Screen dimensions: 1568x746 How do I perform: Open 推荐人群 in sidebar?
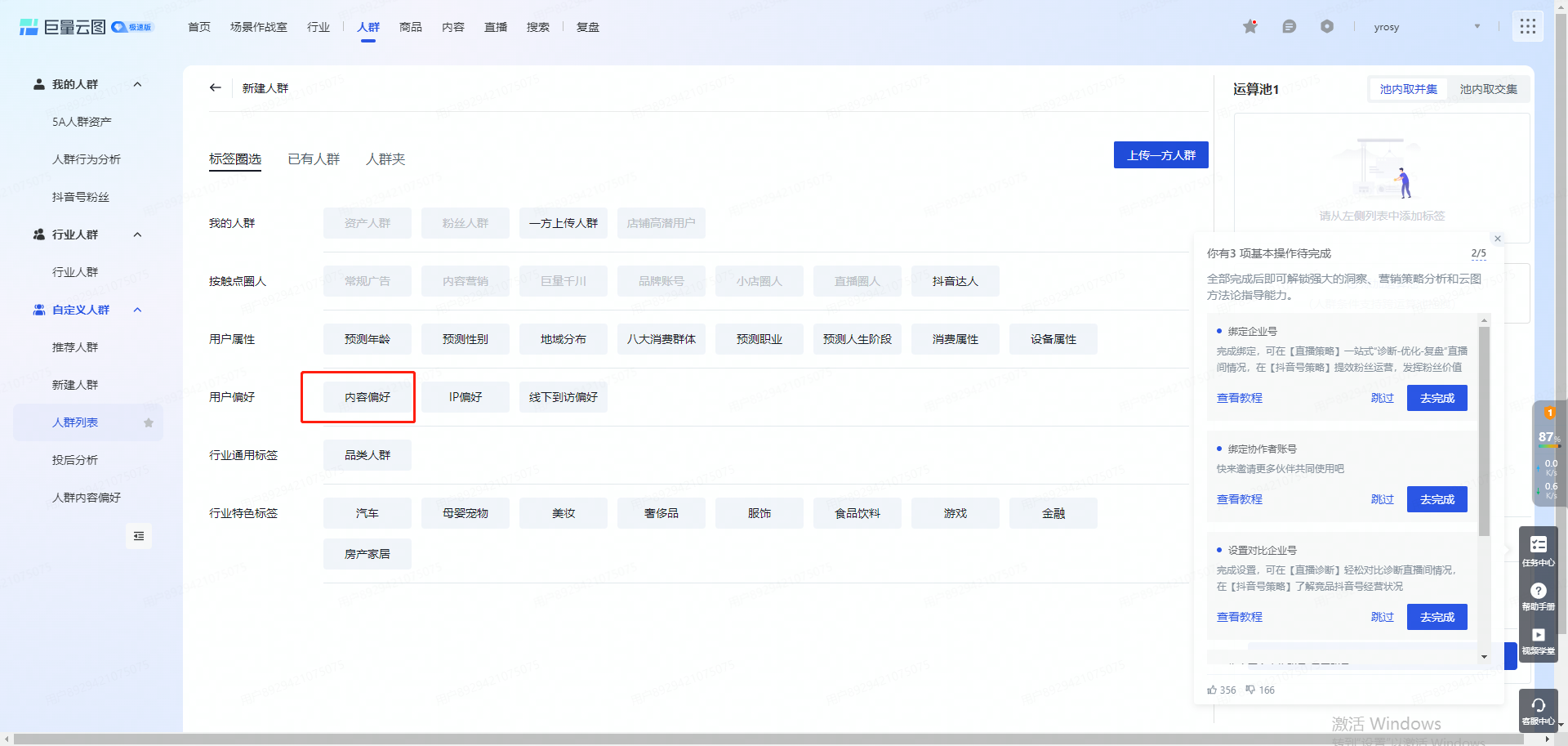point(75,347)
